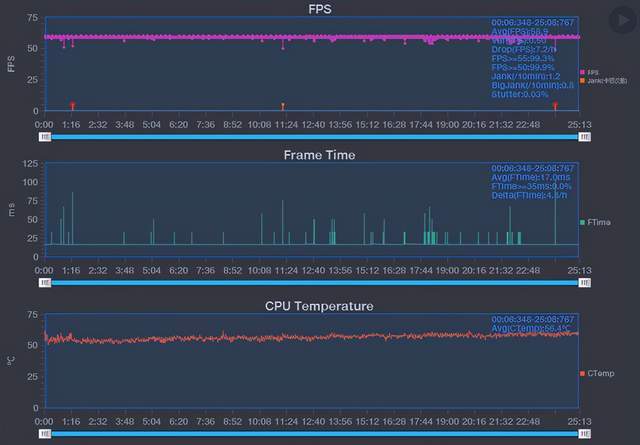Toggle the orange Jank legend marker
The width and height of the screenshot is (640, 445).
click(582, 80)
